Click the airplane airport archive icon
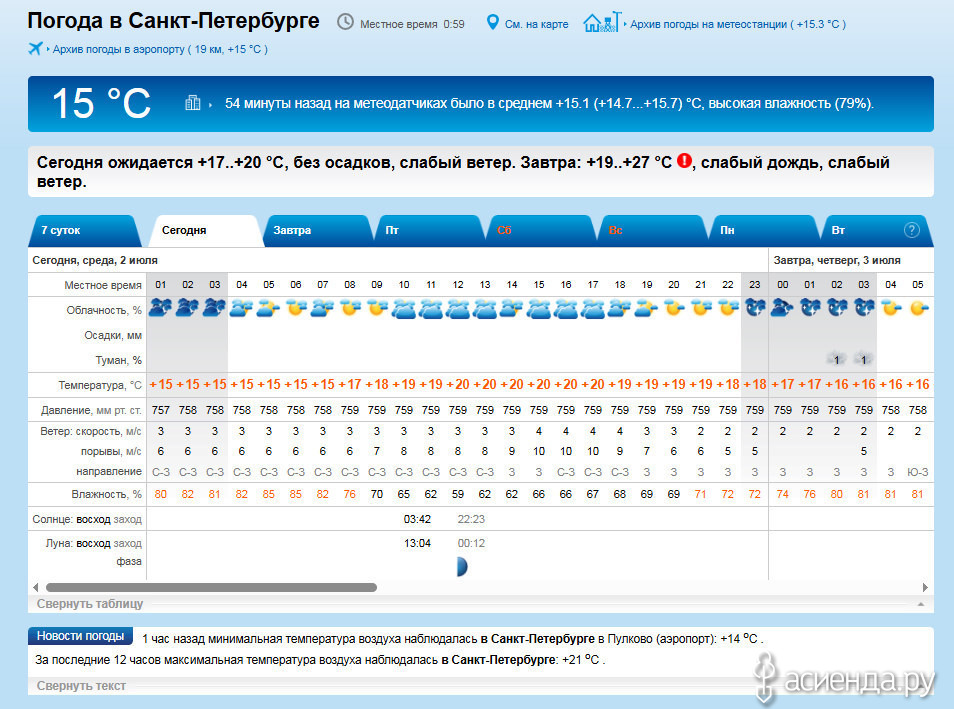 click(x=35, y=48)
